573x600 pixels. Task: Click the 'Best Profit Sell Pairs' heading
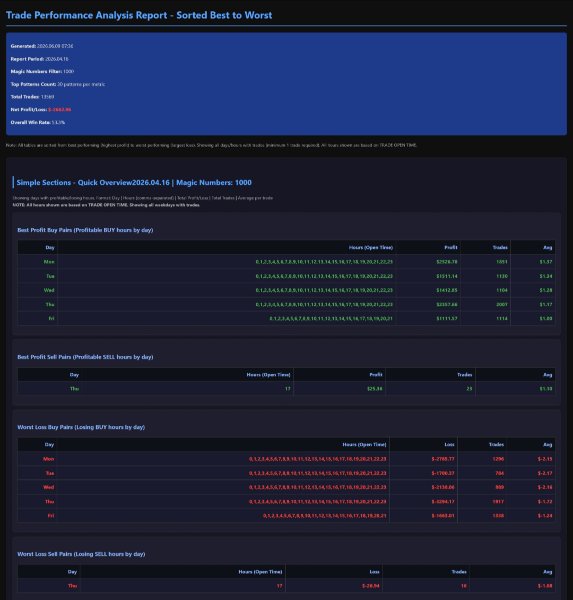pyautogui.click(x=85, y=357)
